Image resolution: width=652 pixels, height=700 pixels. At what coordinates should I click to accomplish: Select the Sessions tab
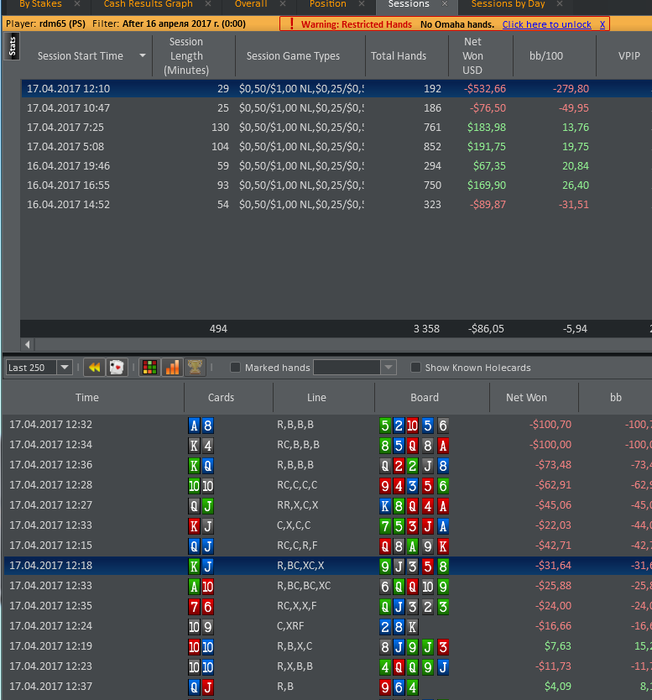coord(409,4)
